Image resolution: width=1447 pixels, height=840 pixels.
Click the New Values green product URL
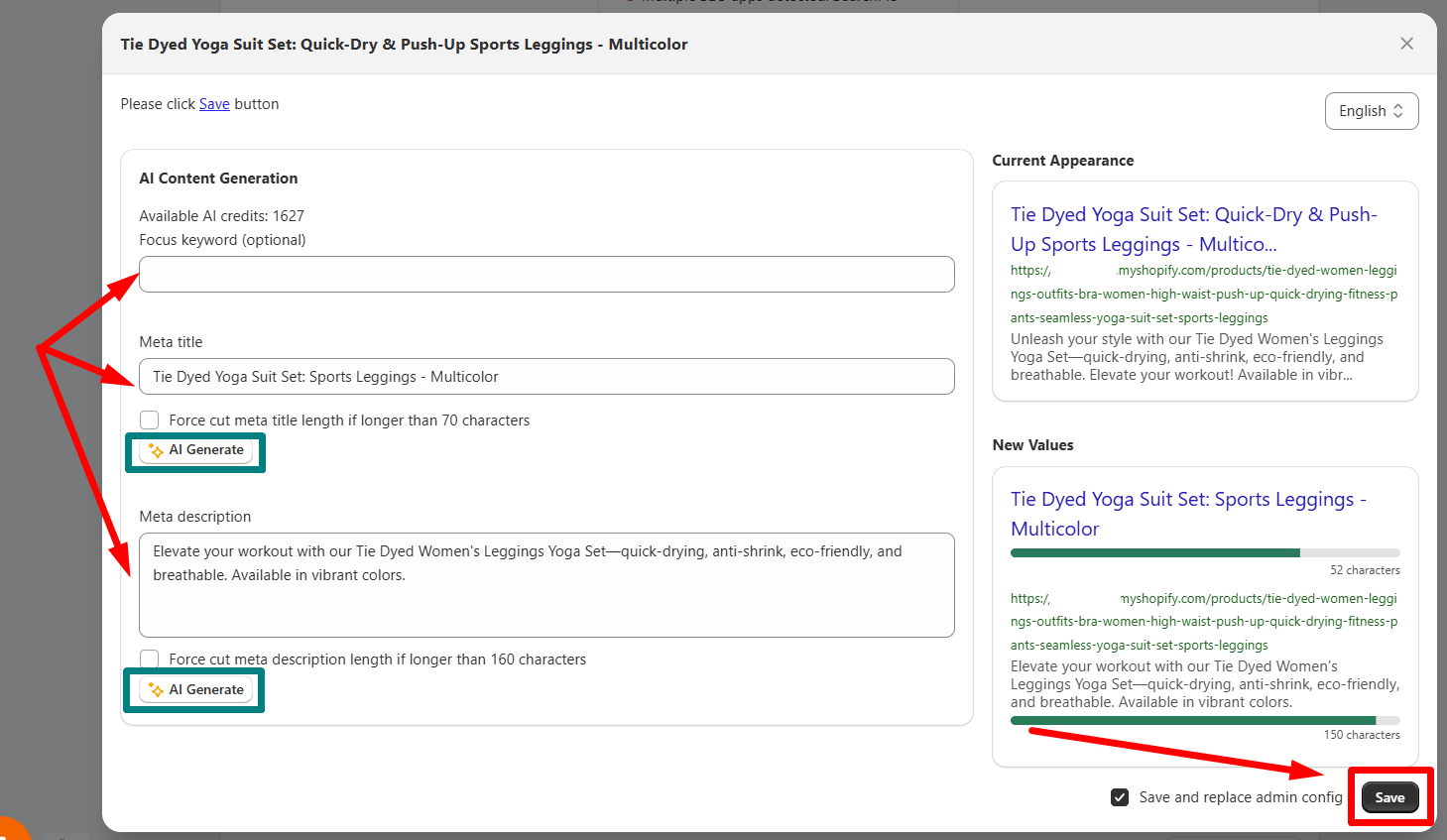click(x=1203, y=622)
